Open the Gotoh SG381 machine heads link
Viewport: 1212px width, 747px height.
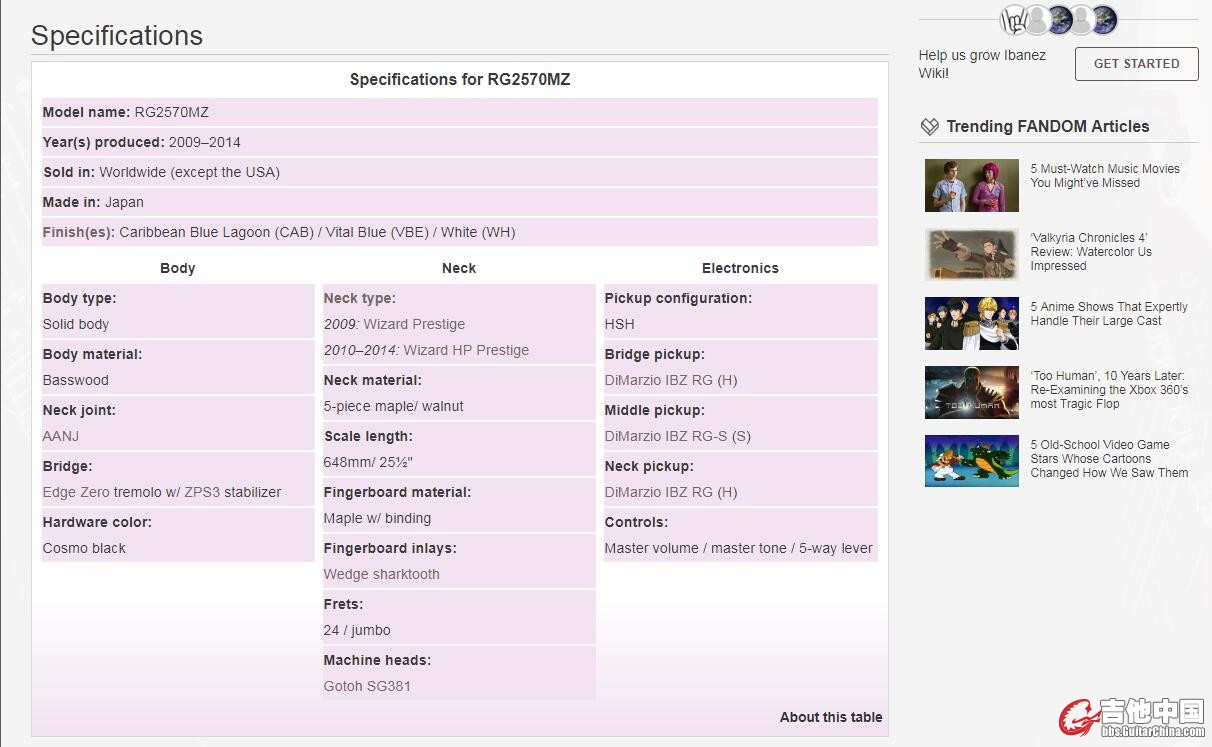pos(367,686)
